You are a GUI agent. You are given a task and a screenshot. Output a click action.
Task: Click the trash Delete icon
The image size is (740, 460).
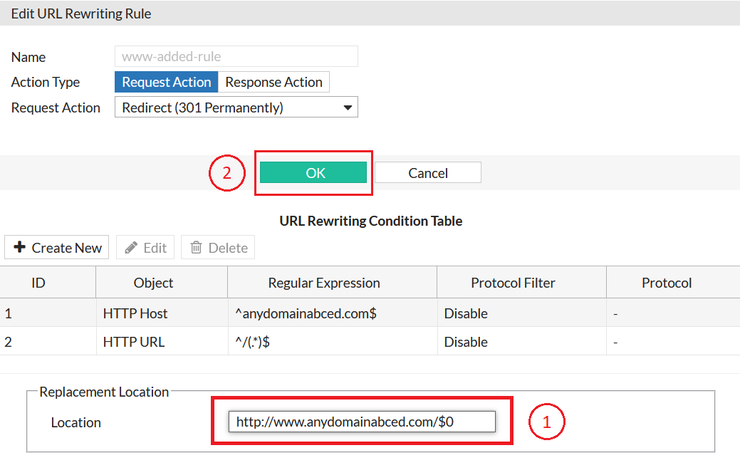pyautogui.click(x=197, y=248)
